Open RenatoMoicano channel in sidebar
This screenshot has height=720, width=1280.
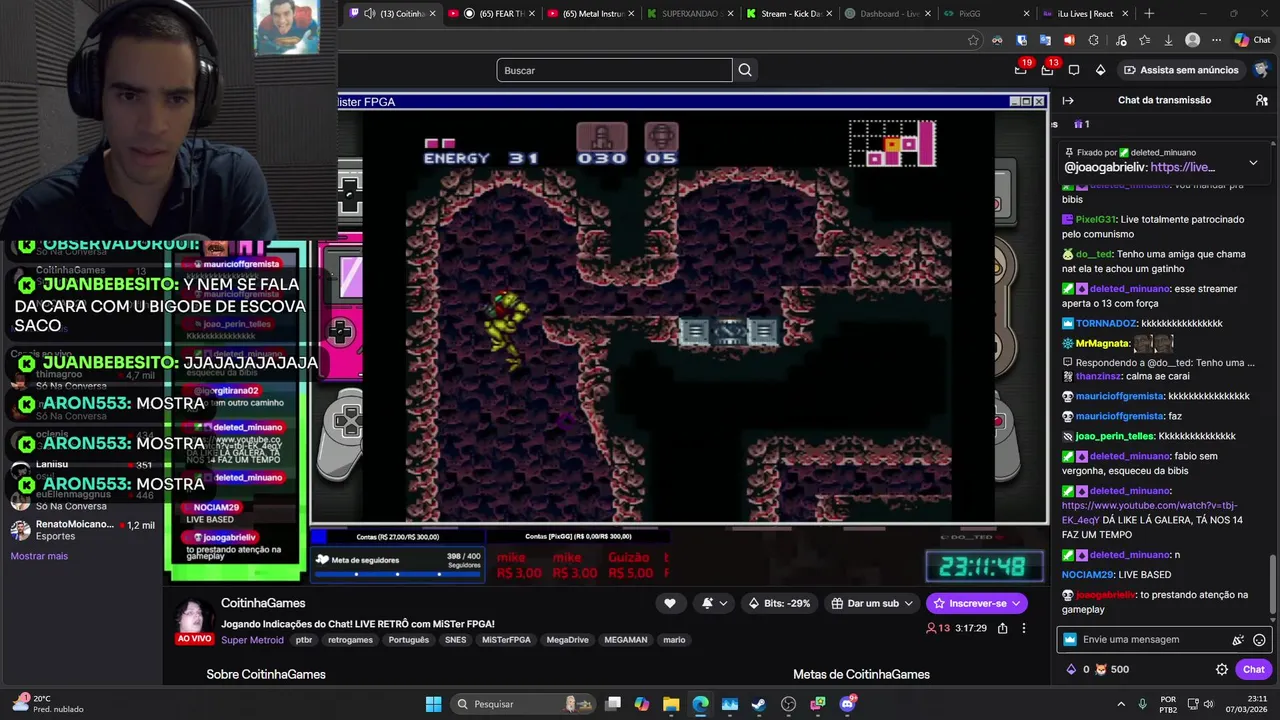(82, 530)
